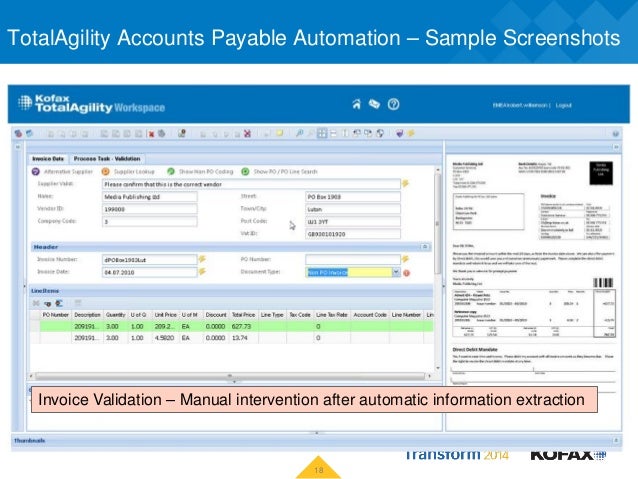Image resolution: width=638 pixels, height=479 pixels.
Task: Click the Company Code field
Action: click(150, 222)
